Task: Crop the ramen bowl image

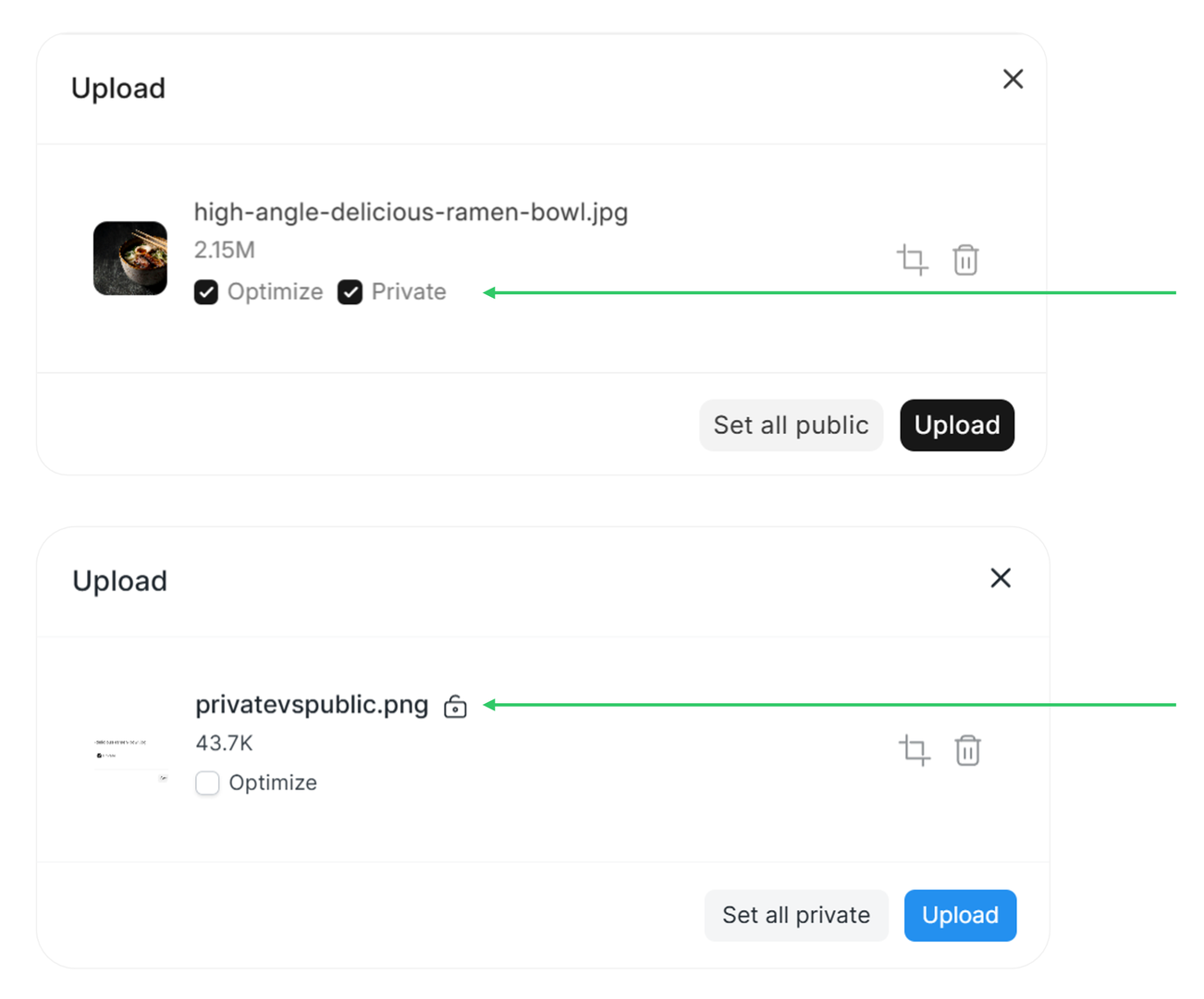Action: pos(912,260)
